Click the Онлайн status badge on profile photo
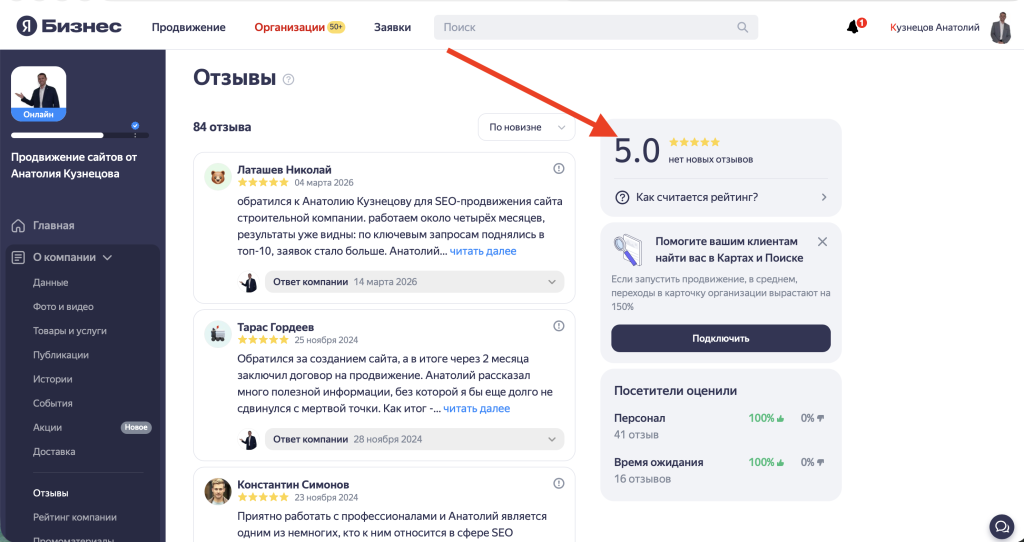Image resolution: width=1024 pixels, height=542 pixels. point(39,114)
